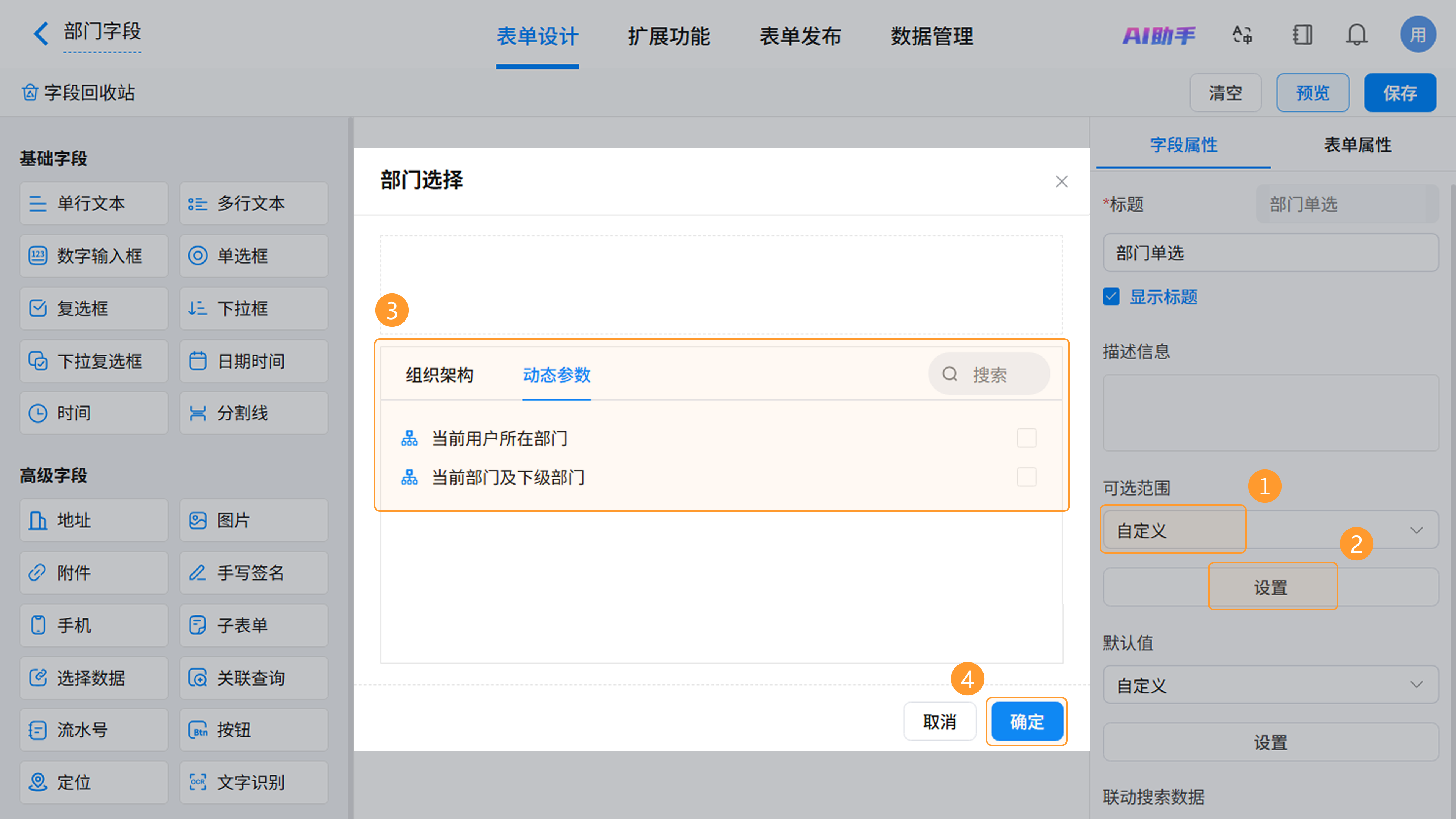This screenshot has width=1456, height=819.
Task: Click the 取消 cancel button
Action: [940, 721]
